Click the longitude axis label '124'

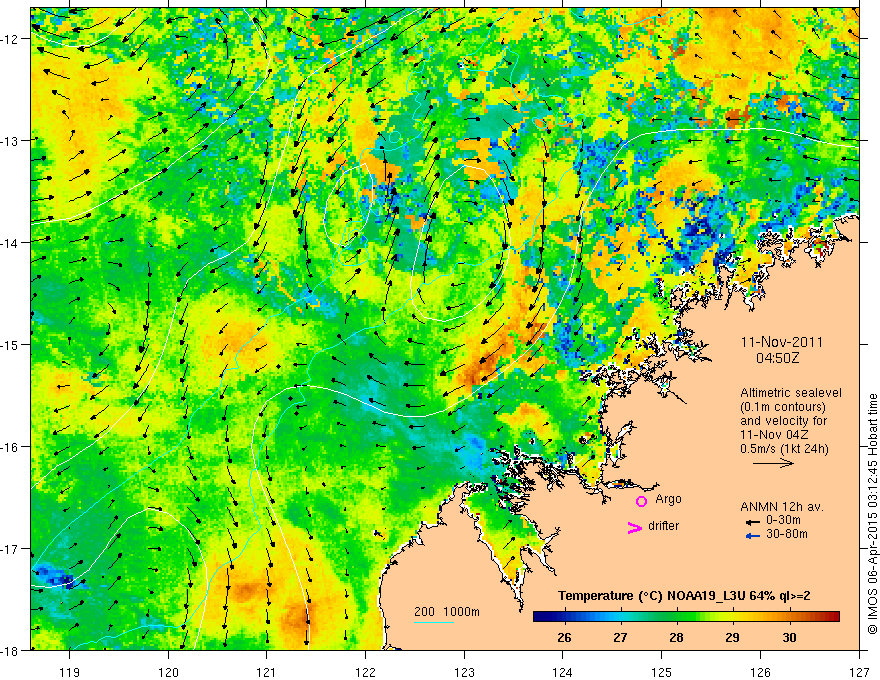tap(563, 672)
